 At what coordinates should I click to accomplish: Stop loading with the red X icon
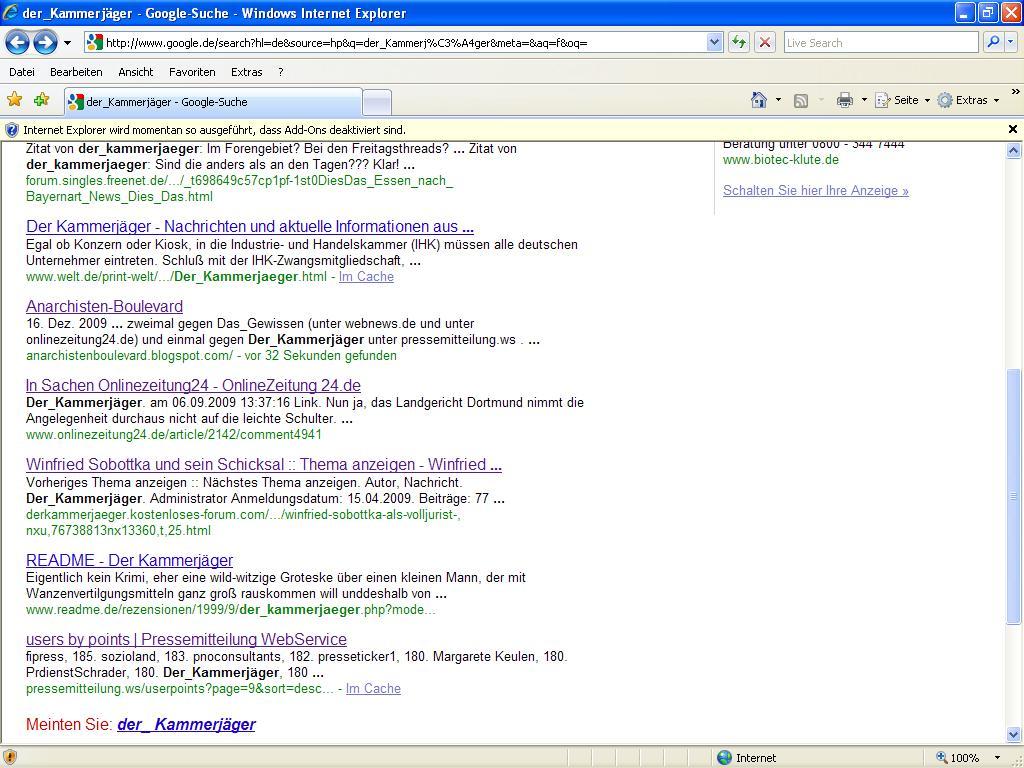(x=765, y=43)
